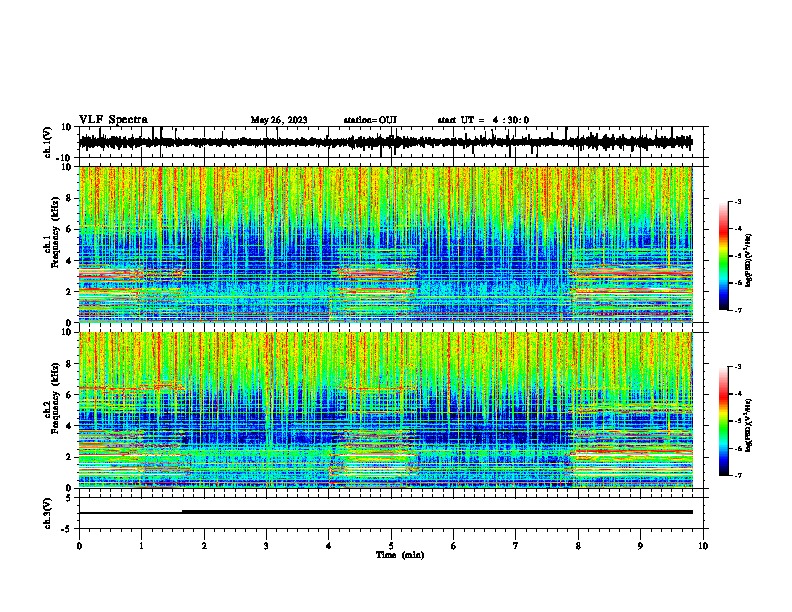
Task: Click the "-7" label on ch.2 color bar
Action: coord(738,475)
